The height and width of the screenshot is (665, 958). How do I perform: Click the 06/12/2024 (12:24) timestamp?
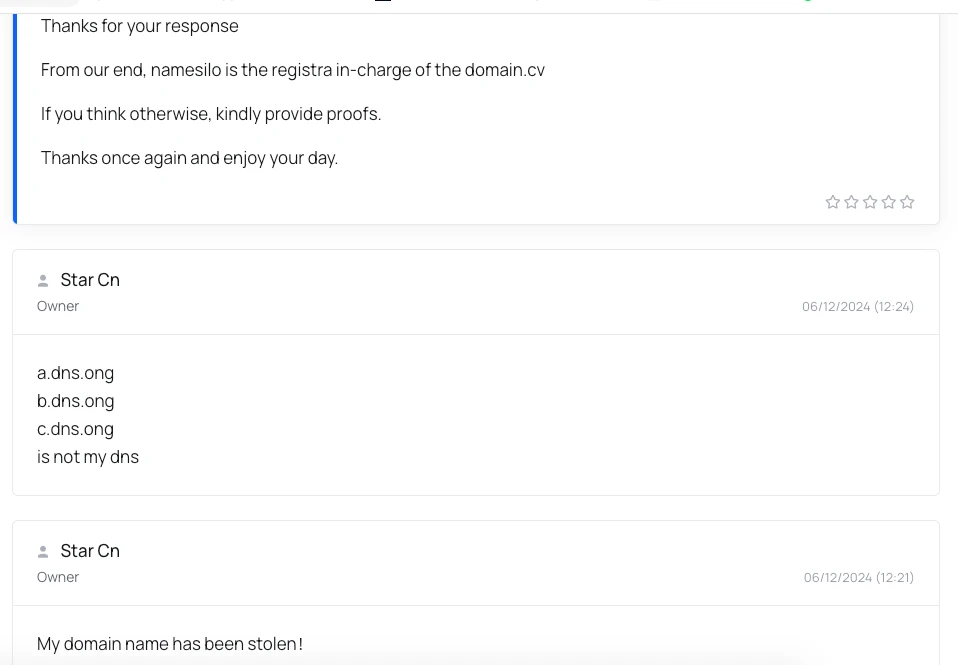tap(857, 306)
